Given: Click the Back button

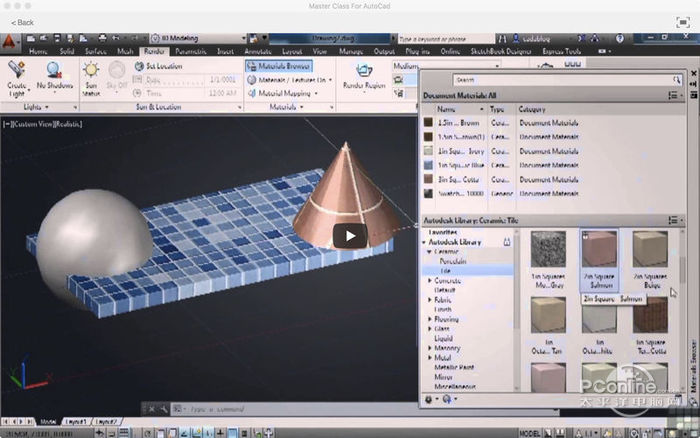Looking at the screenshot, I should pos(22,21).
